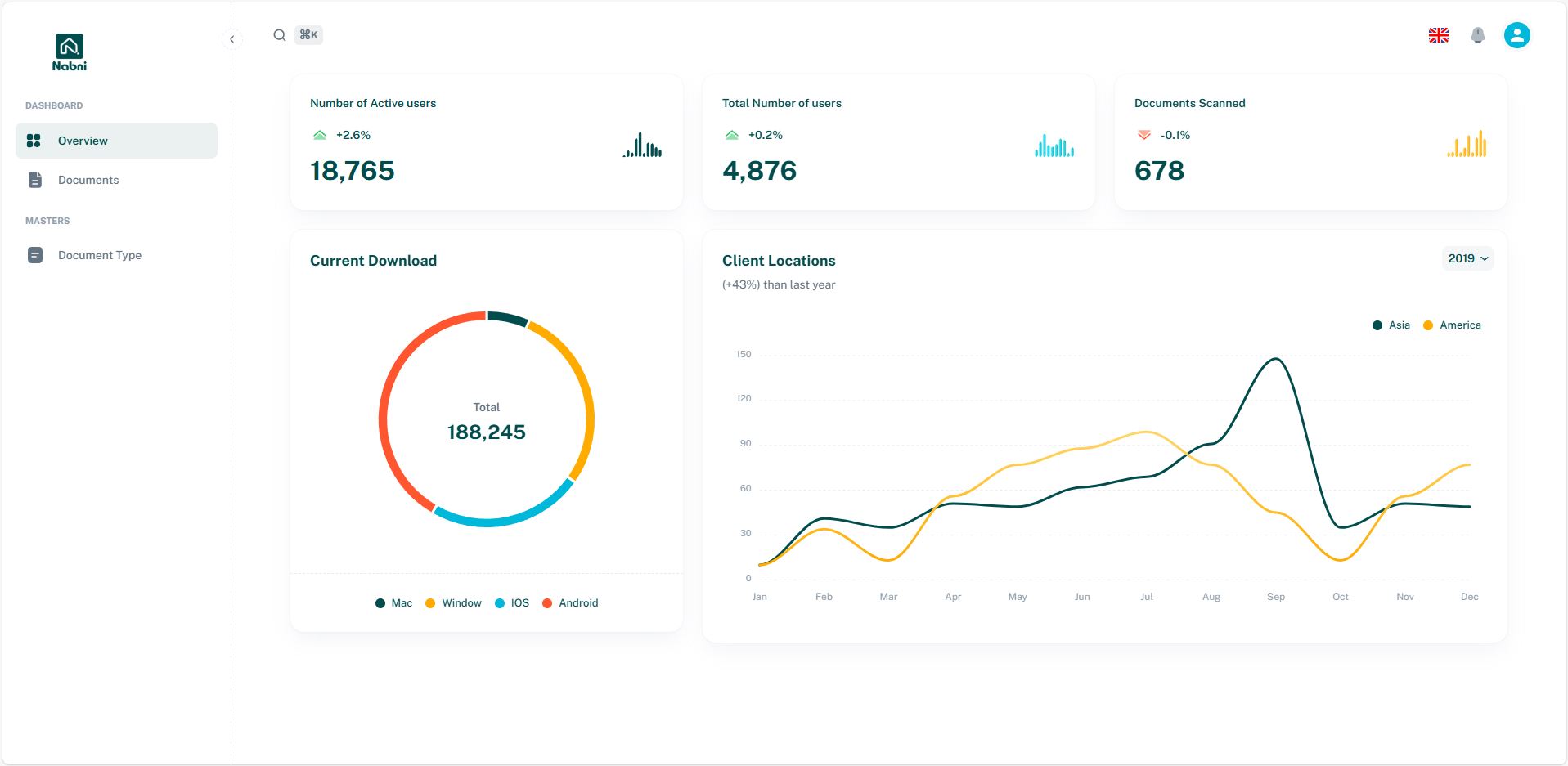Image resolution: width=1568 pixels, height=766 pixels.
Task: Toggle the Mac legend entry
Action: click(x=393, y=603)
